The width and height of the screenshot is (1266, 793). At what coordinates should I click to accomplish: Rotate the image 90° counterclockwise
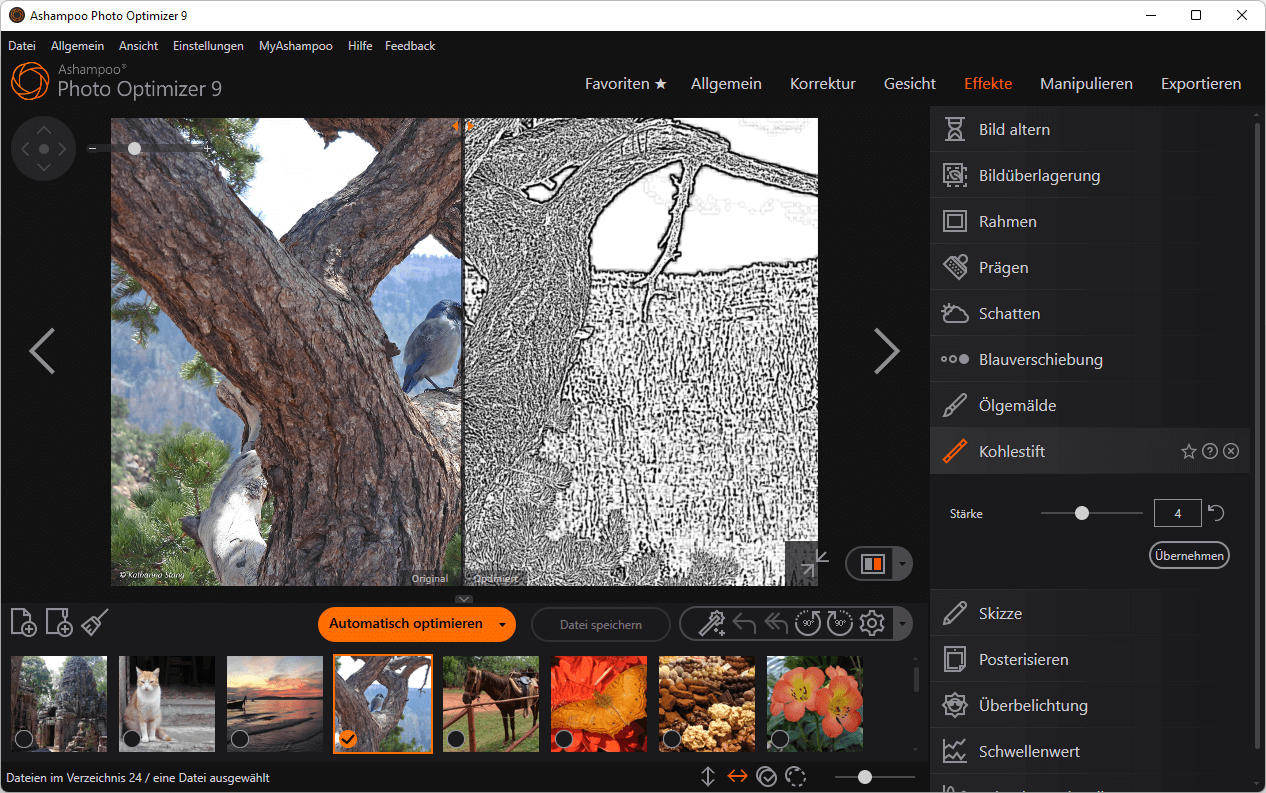(807, 624)
